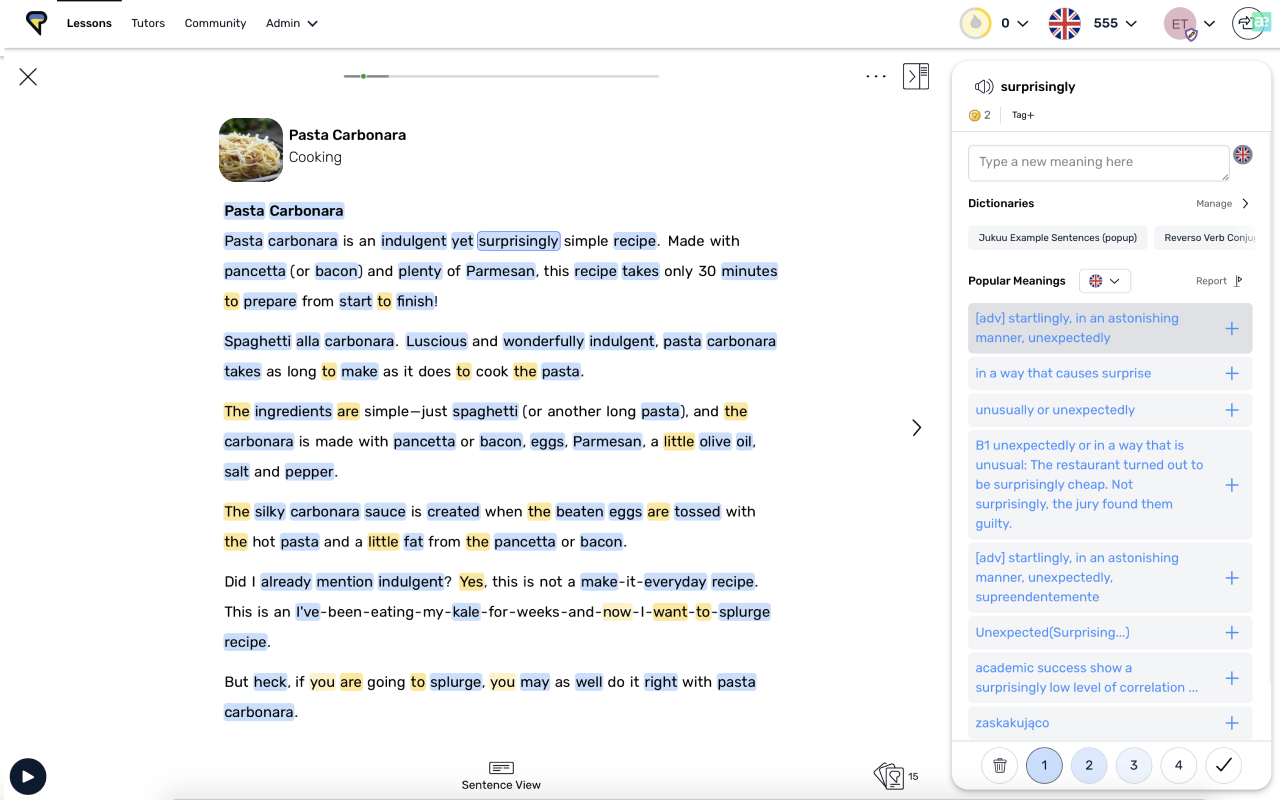
Task: Open lesson options via the three-dots icon
Action: click(875, 76)
